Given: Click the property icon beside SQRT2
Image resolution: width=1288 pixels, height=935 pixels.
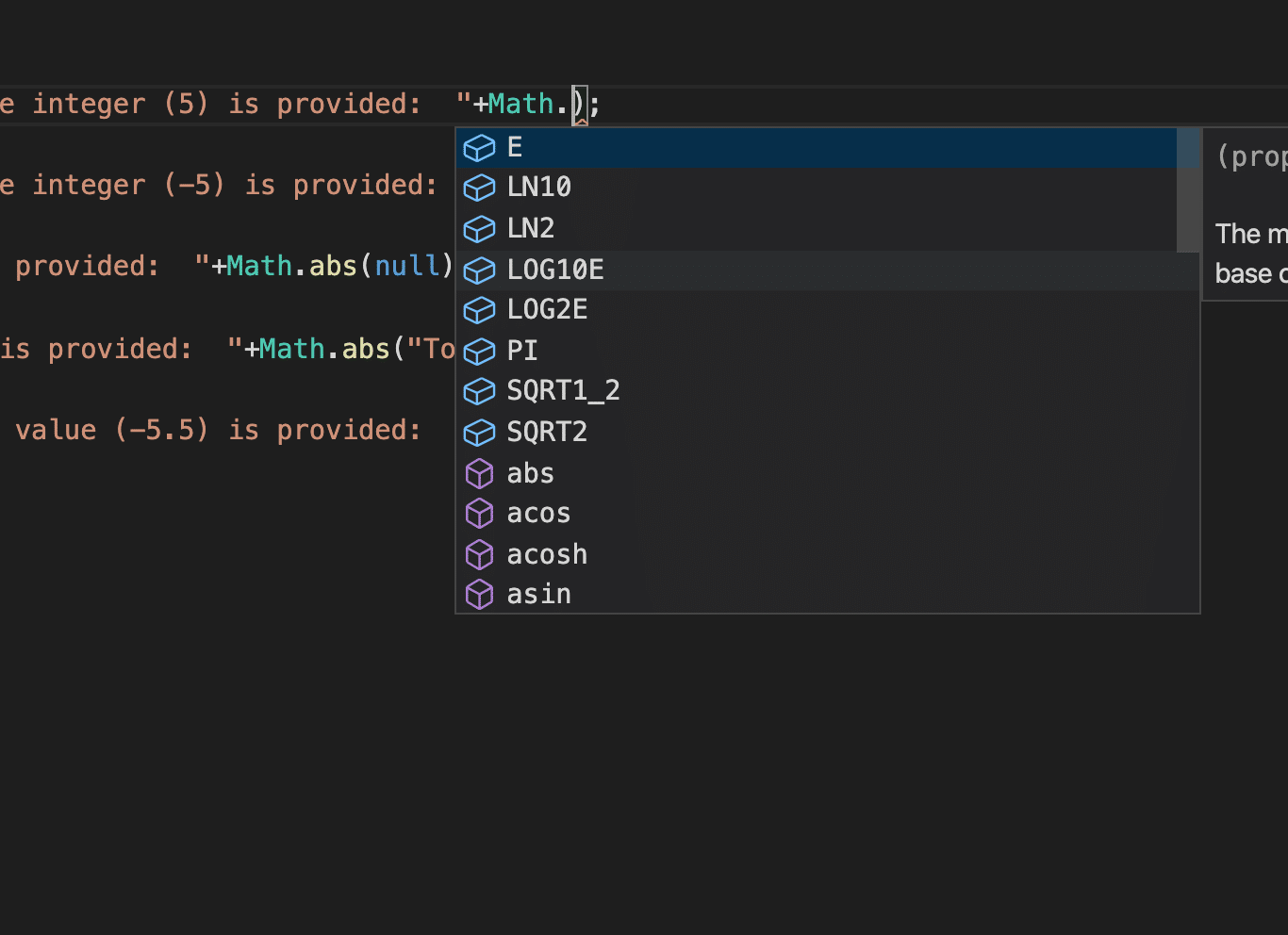Looking at the screenshot, I should [x=480, y=433].
